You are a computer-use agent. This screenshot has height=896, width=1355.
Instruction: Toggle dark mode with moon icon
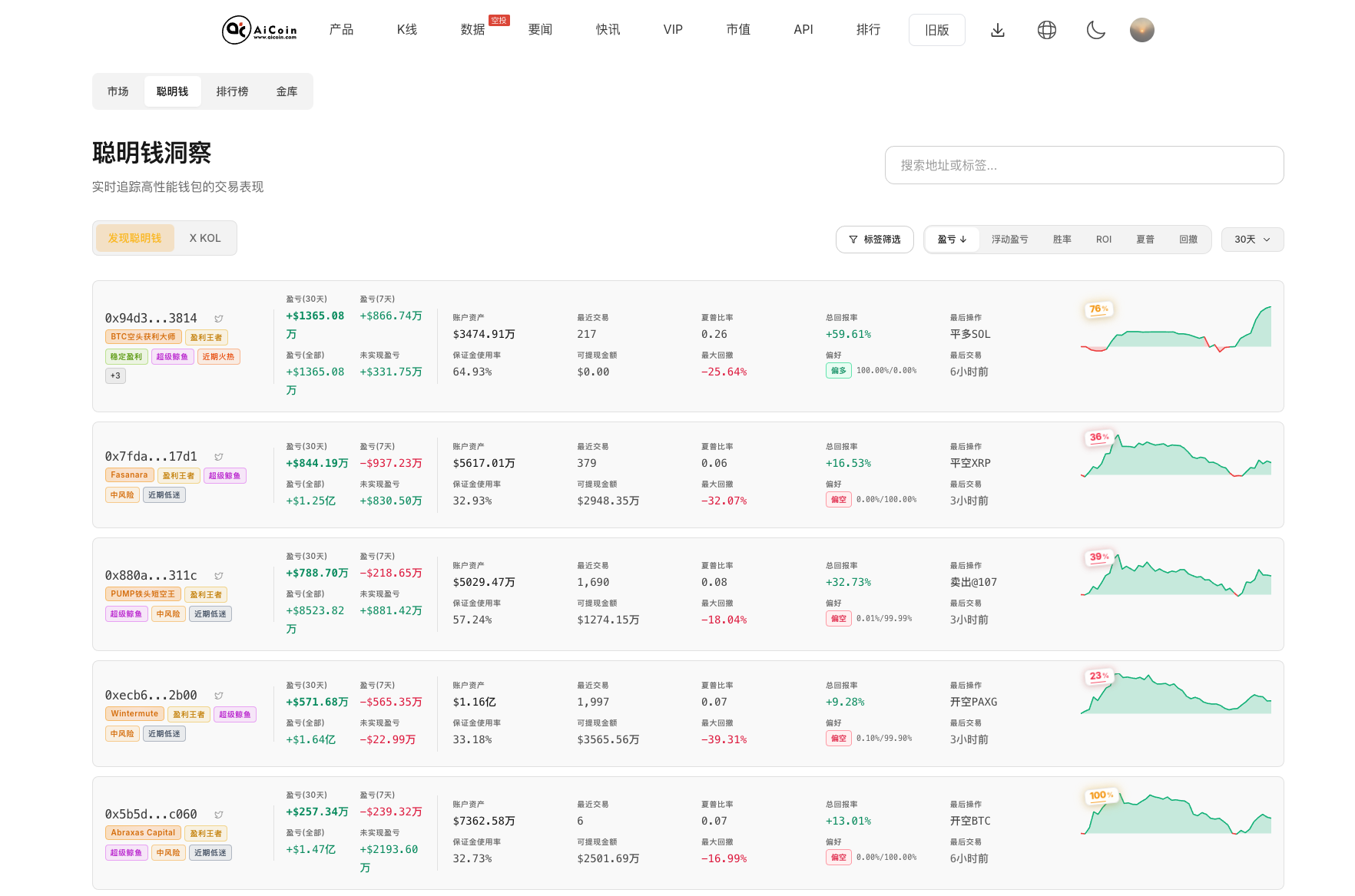(x=1095, y=30)
